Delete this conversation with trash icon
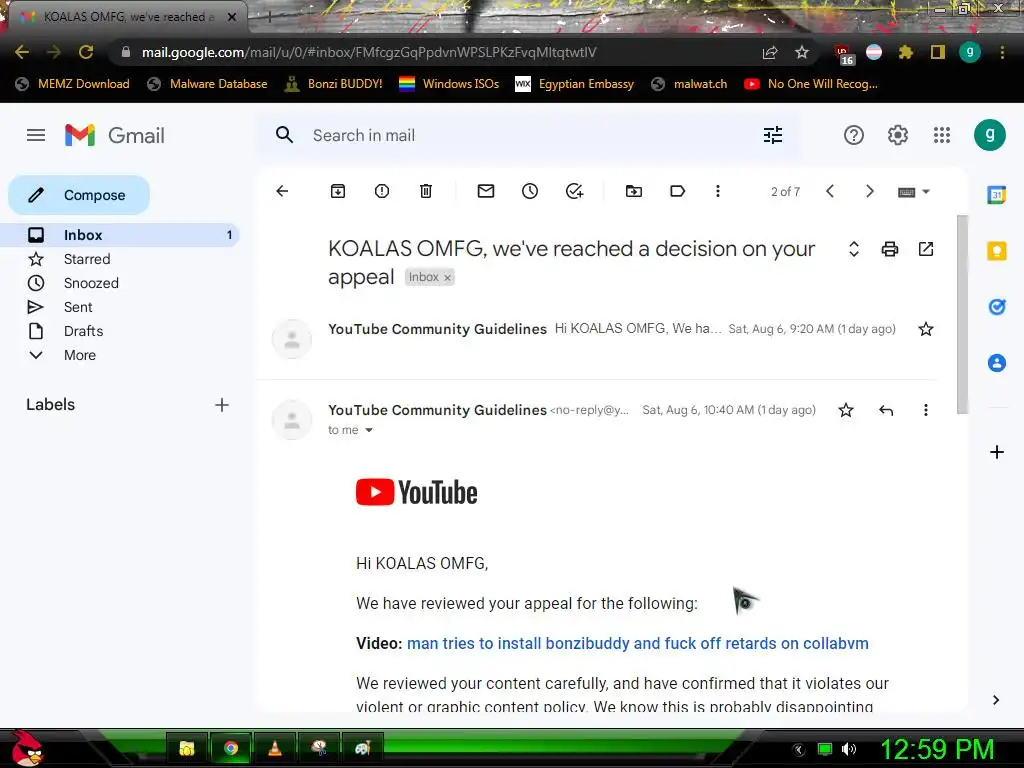This screenshot has width=1024, height=768. point(426,191)
